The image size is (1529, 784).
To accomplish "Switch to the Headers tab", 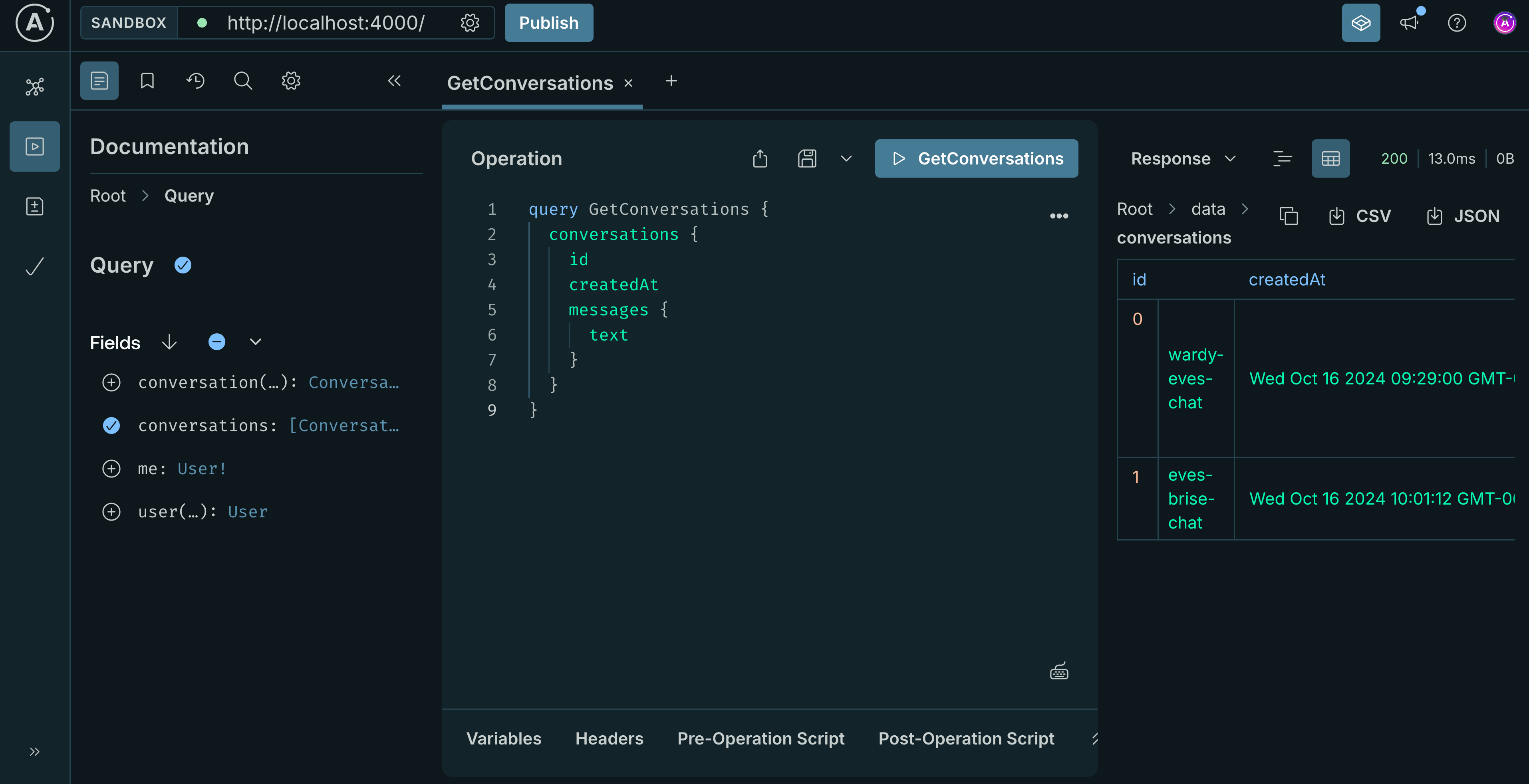I will click(609, 738).
